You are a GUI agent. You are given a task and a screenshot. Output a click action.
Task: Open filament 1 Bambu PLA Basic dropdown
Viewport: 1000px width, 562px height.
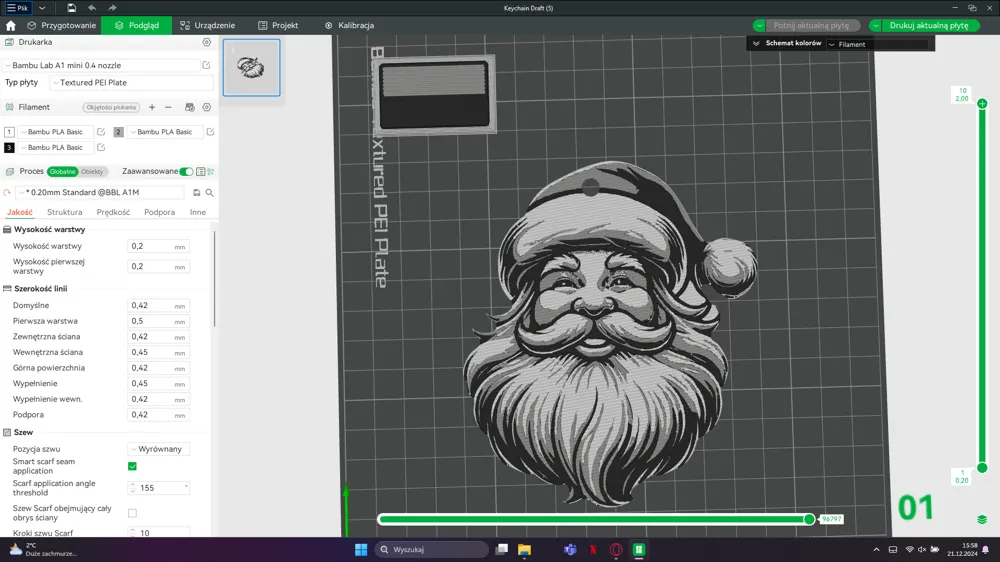(55, 132)
